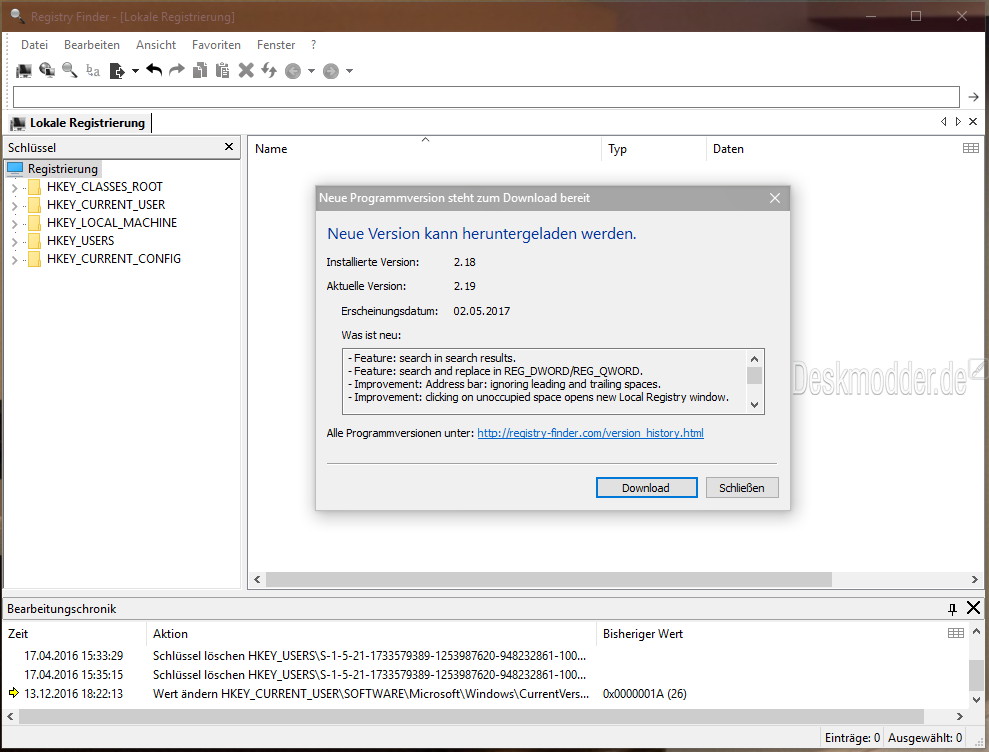
Task: Select HKEY_USERS folder
Action: click(x=80, y=241)
